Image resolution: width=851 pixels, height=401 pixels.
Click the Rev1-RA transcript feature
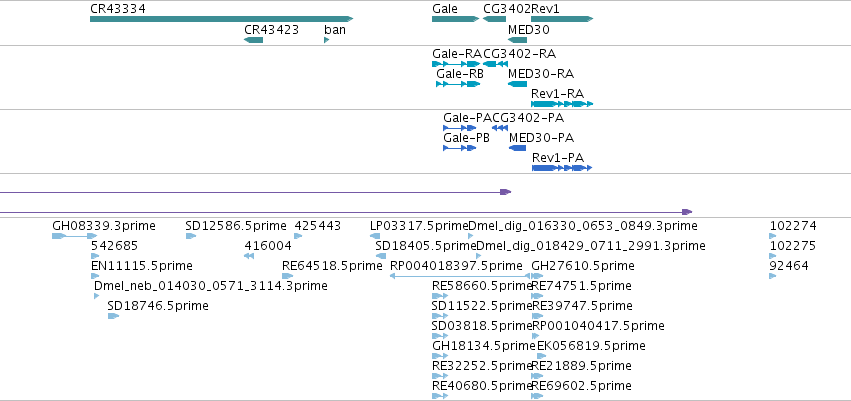(562, 104)
